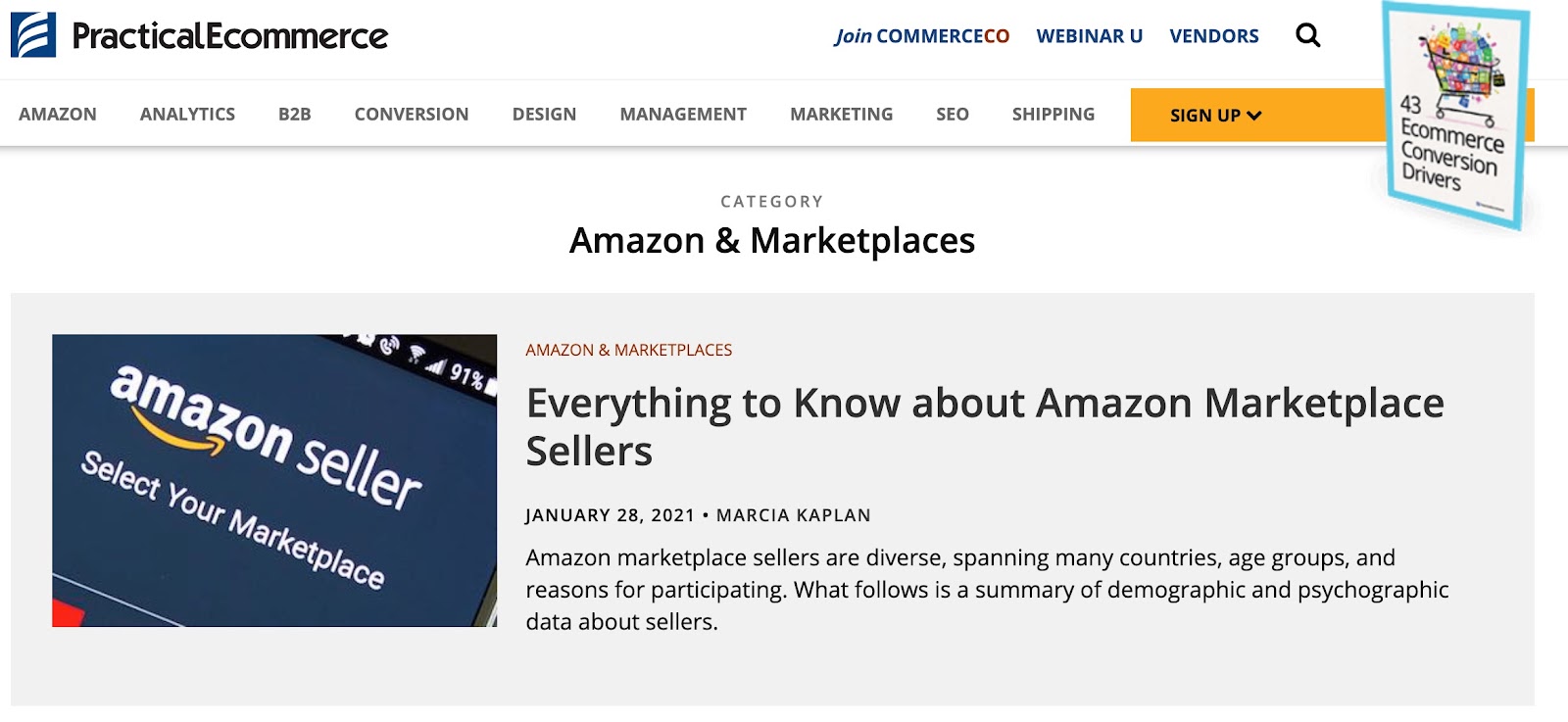The image size is (1568, 722).
Task: Click author name MARCIA KAPLAN
Action: click(793, 515)
